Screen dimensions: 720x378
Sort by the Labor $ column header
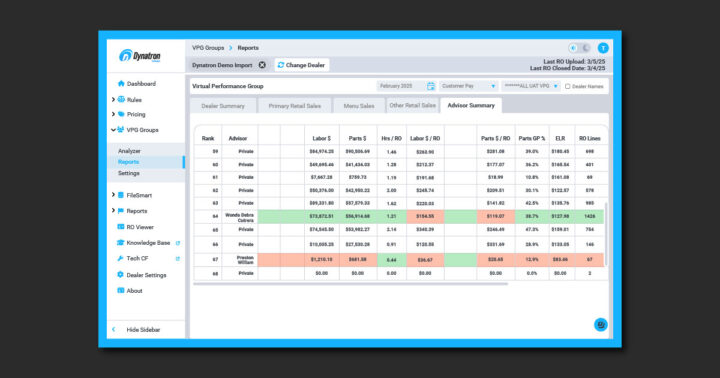[x=321, y=138]
